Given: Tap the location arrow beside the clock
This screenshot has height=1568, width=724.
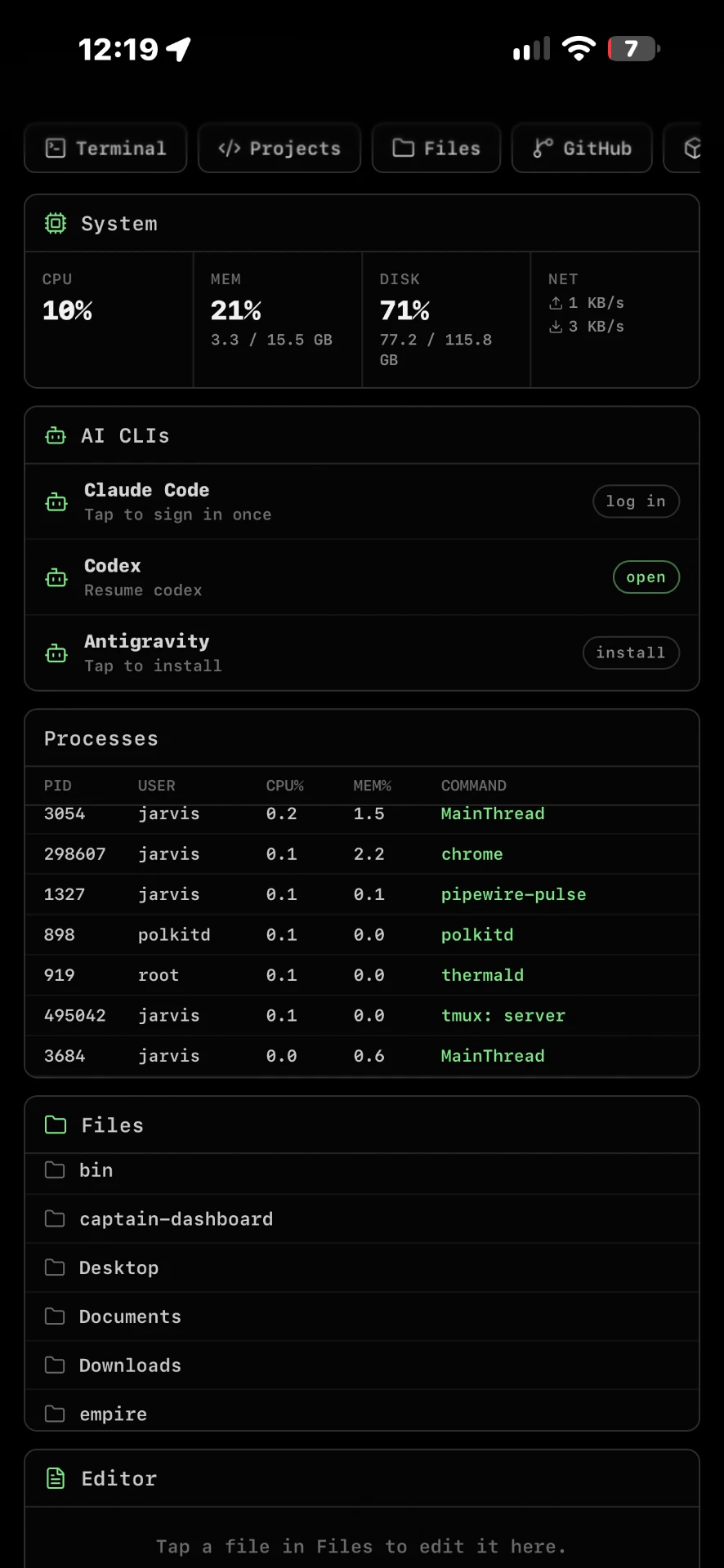Looking at the screenshot, I should click(x=179, y=49).
